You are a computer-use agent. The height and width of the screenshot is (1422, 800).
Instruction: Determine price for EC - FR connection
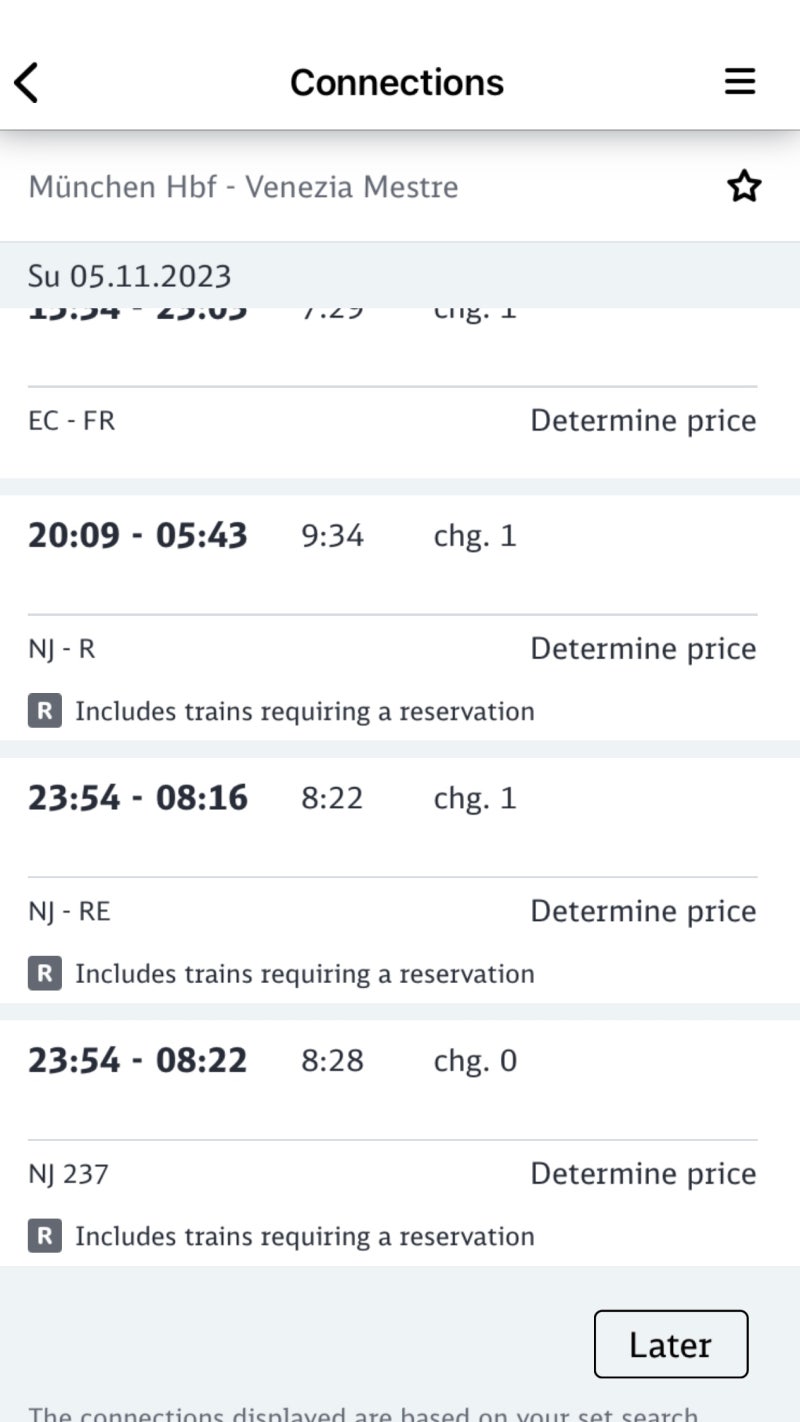(x=643, y=421)
